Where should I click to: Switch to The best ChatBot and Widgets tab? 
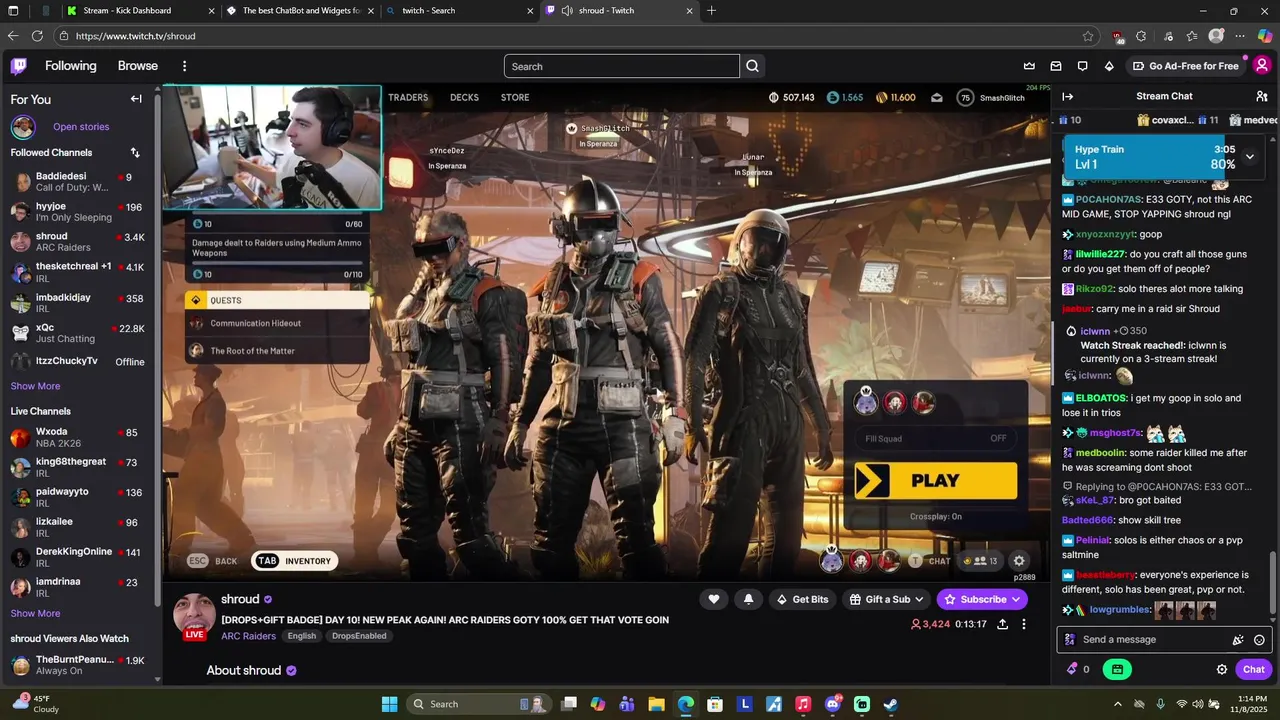click(299, 10)
